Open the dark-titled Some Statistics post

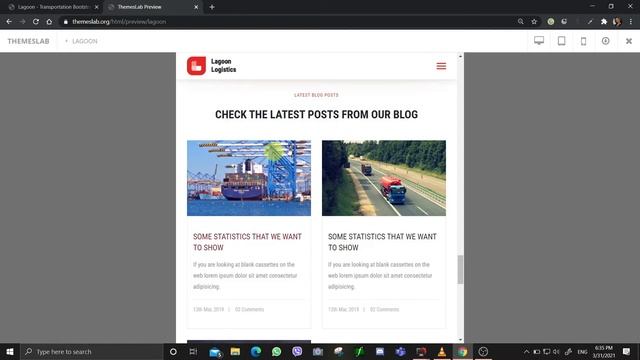coord(382,242)
